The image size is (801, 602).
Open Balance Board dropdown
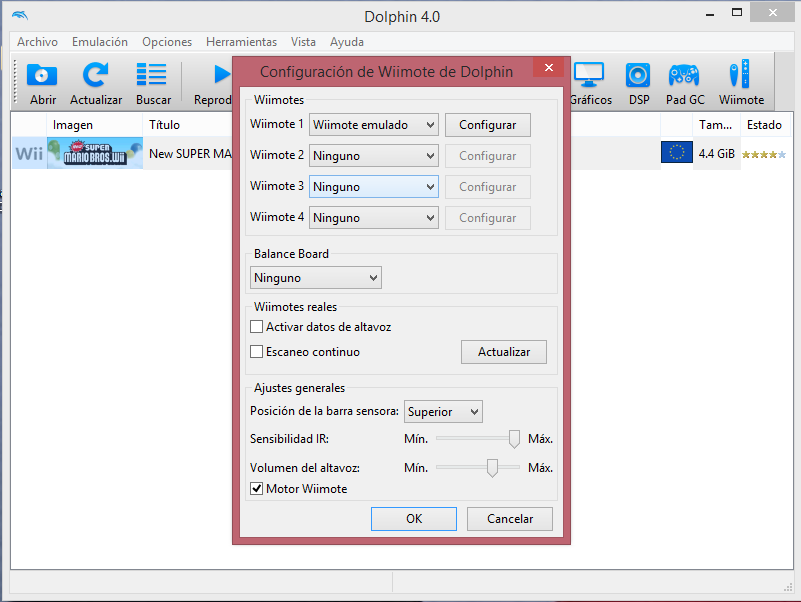pyautogui.click(x=316, y=277)
